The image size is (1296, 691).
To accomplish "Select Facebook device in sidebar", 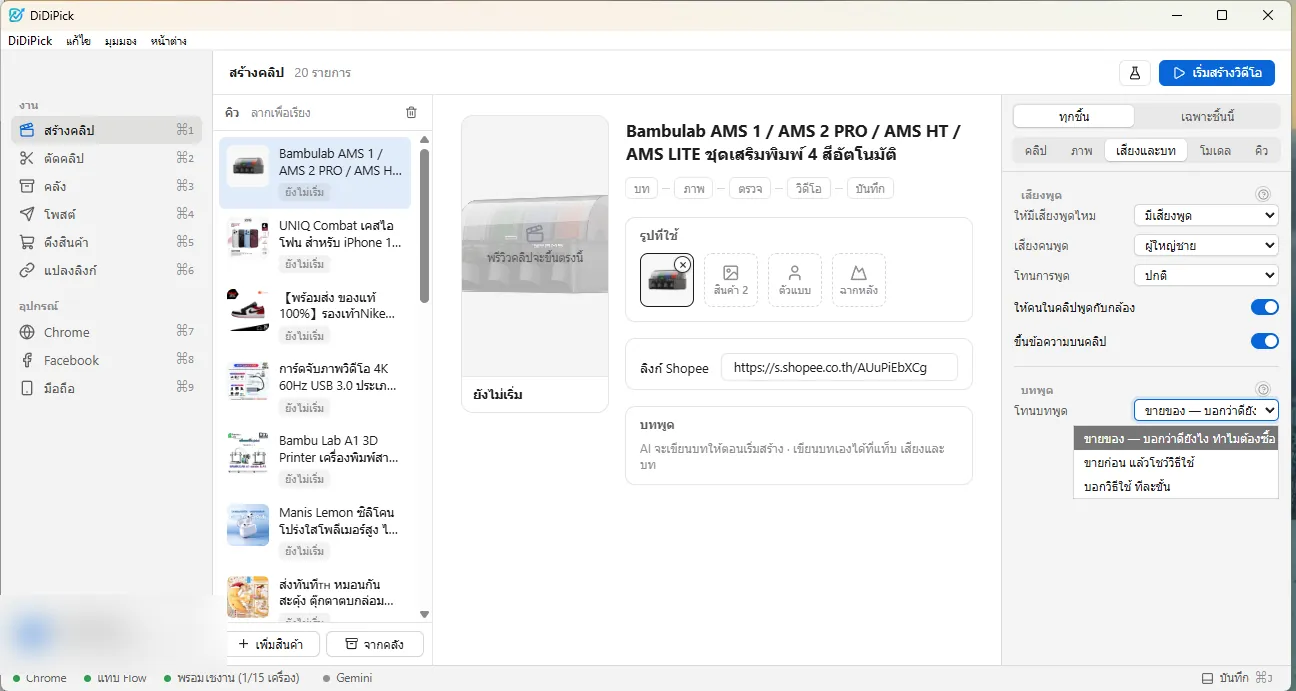I will [x=106, y=360].
